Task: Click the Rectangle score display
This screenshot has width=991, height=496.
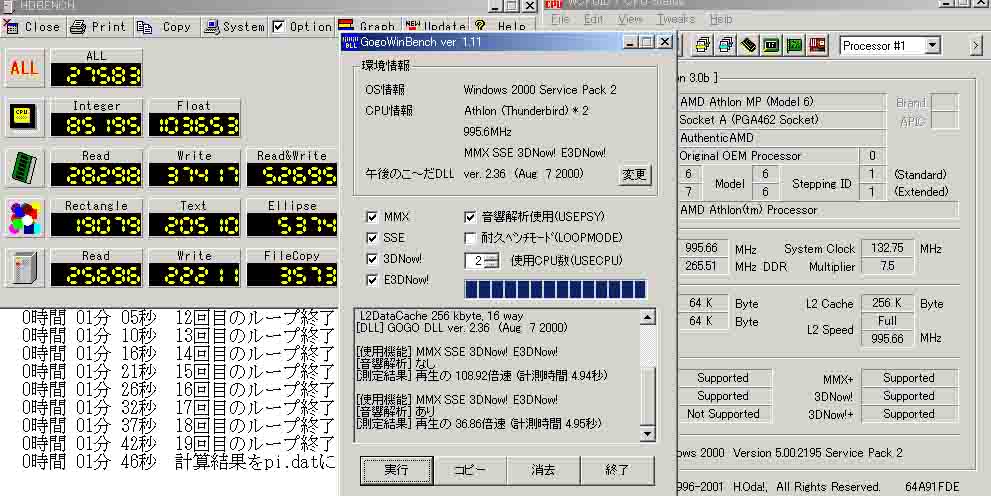Action: click(96, 225)
